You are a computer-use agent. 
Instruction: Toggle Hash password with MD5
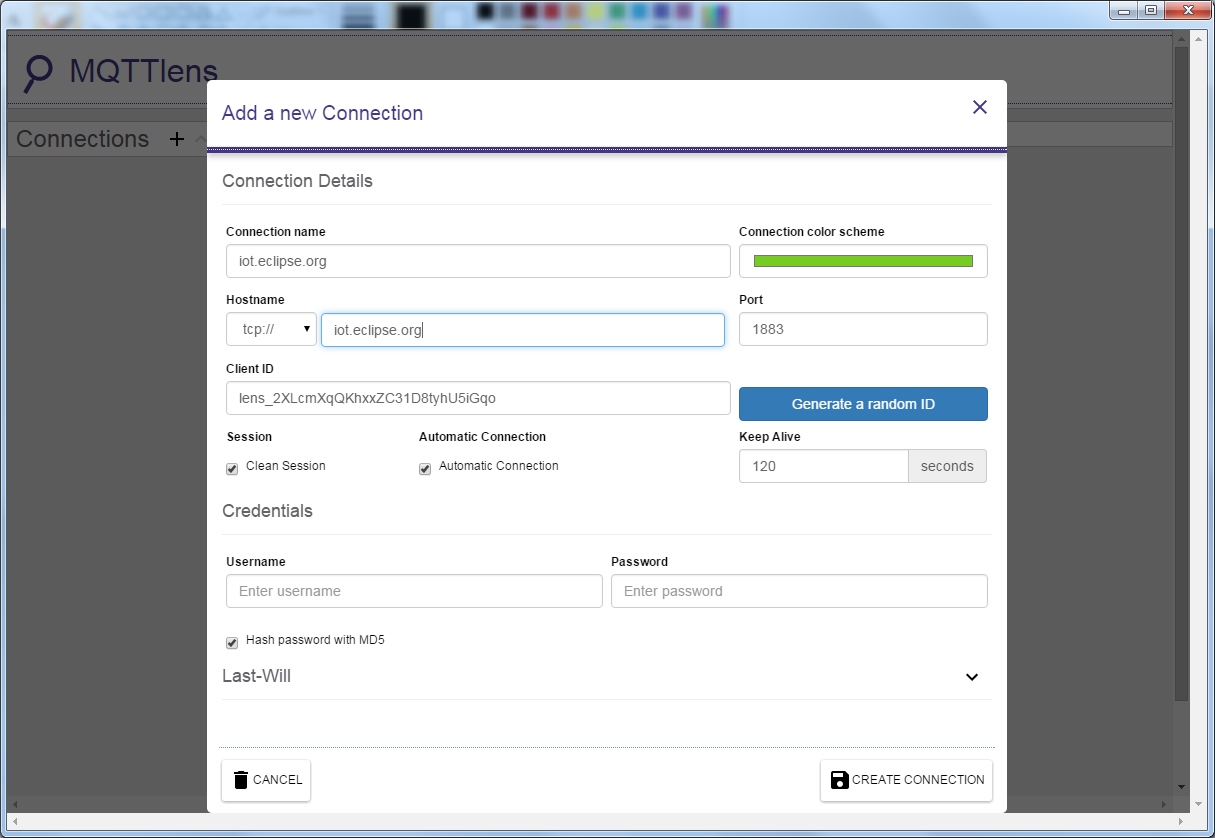[232, 642]
